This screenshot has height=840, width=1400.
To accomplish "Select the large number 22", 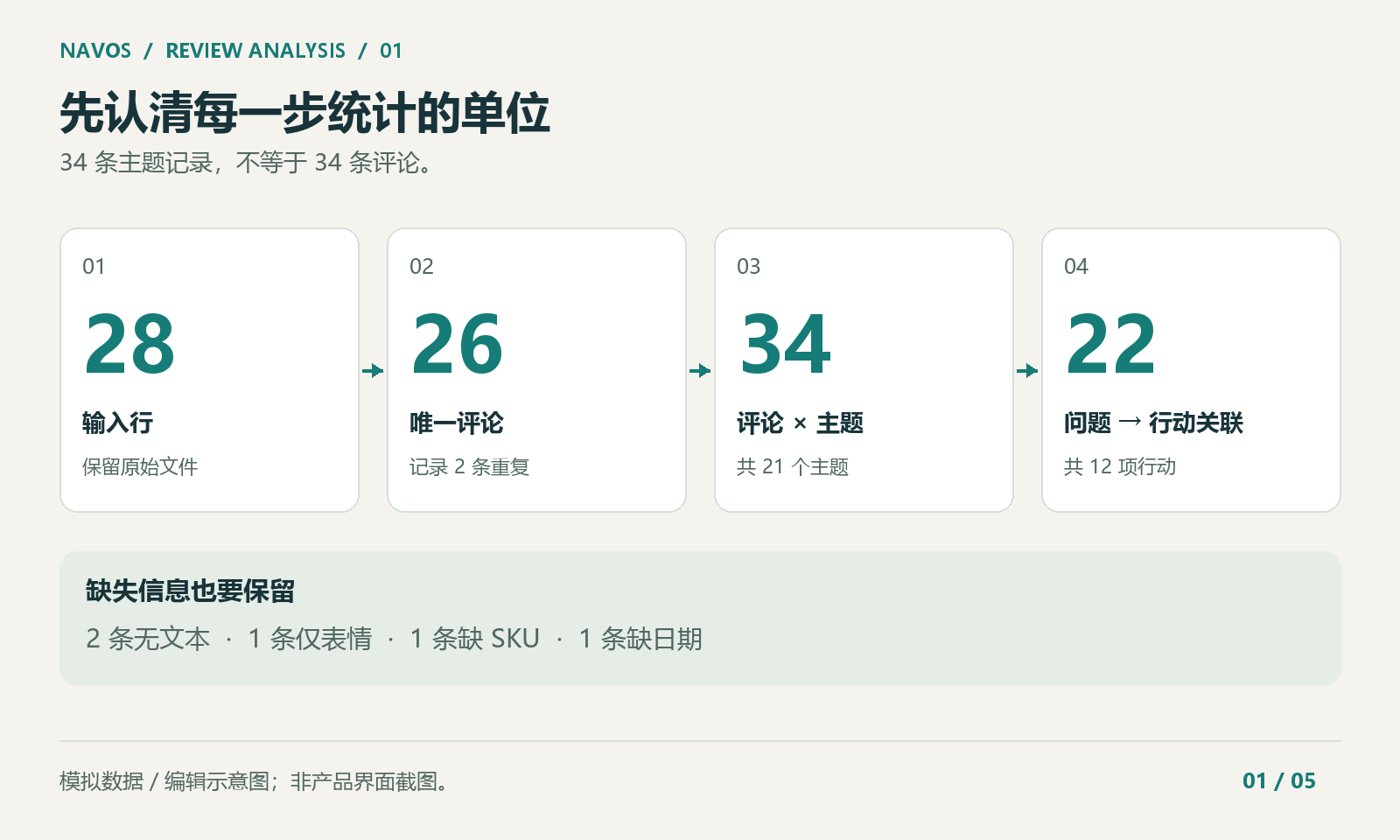I will tap(1111, 345).
